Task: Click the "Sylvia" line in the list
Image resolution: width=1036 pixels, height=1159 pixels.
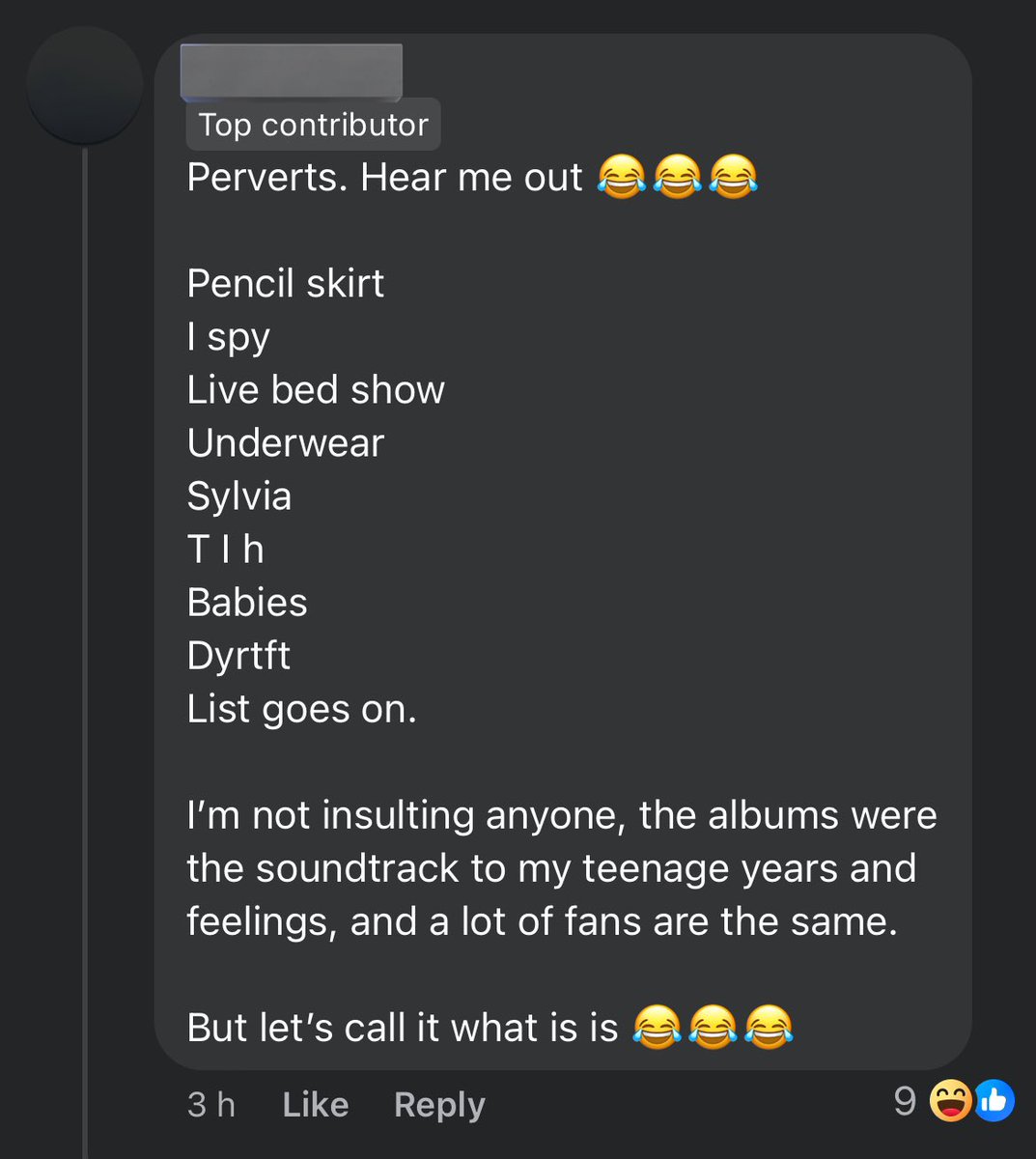Action: point(239,497)
